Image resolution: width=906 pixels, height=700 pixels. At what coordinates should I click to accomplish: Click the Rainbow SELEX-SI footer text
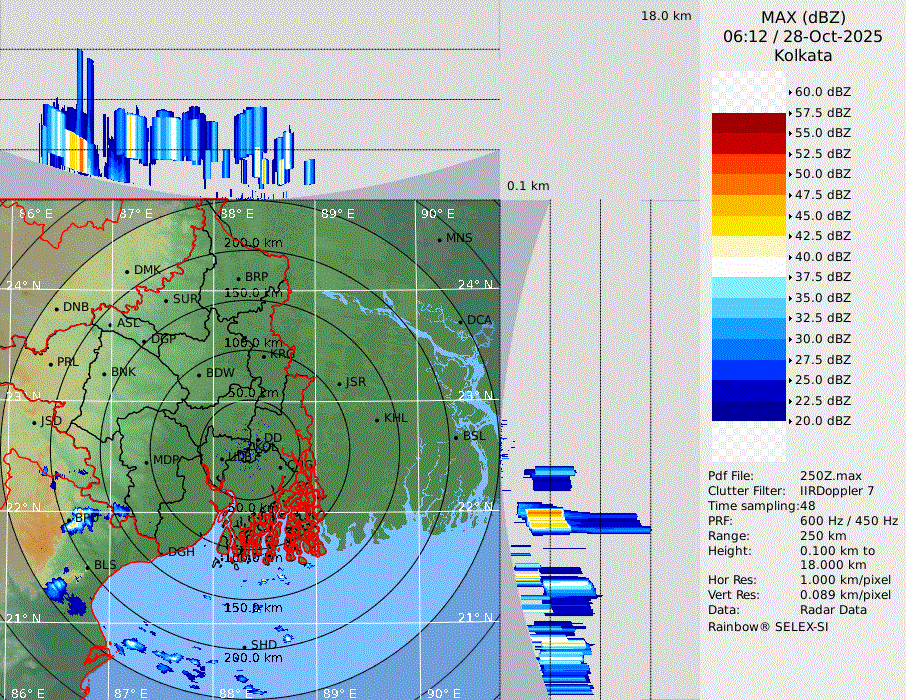coord(768,626)
